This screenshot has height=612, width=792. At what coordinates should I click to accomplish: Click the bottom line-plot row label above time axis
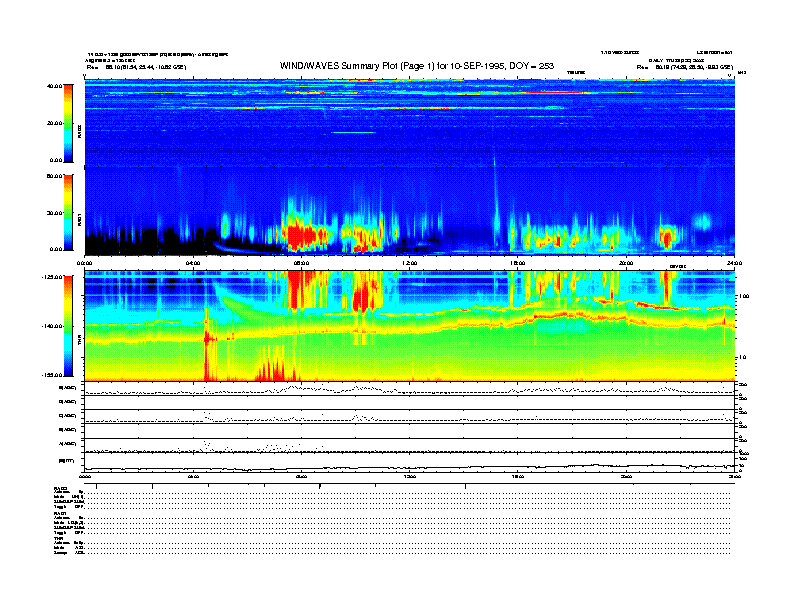[68, 461]
